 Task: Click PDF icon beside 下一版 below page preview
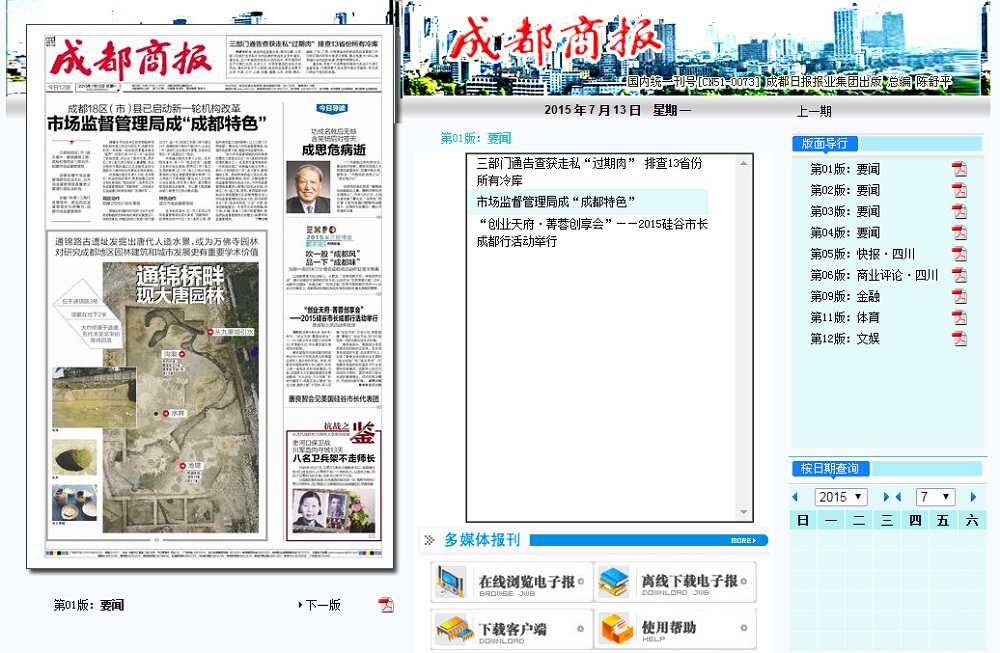pyautogui.click(x=386, y=605)
